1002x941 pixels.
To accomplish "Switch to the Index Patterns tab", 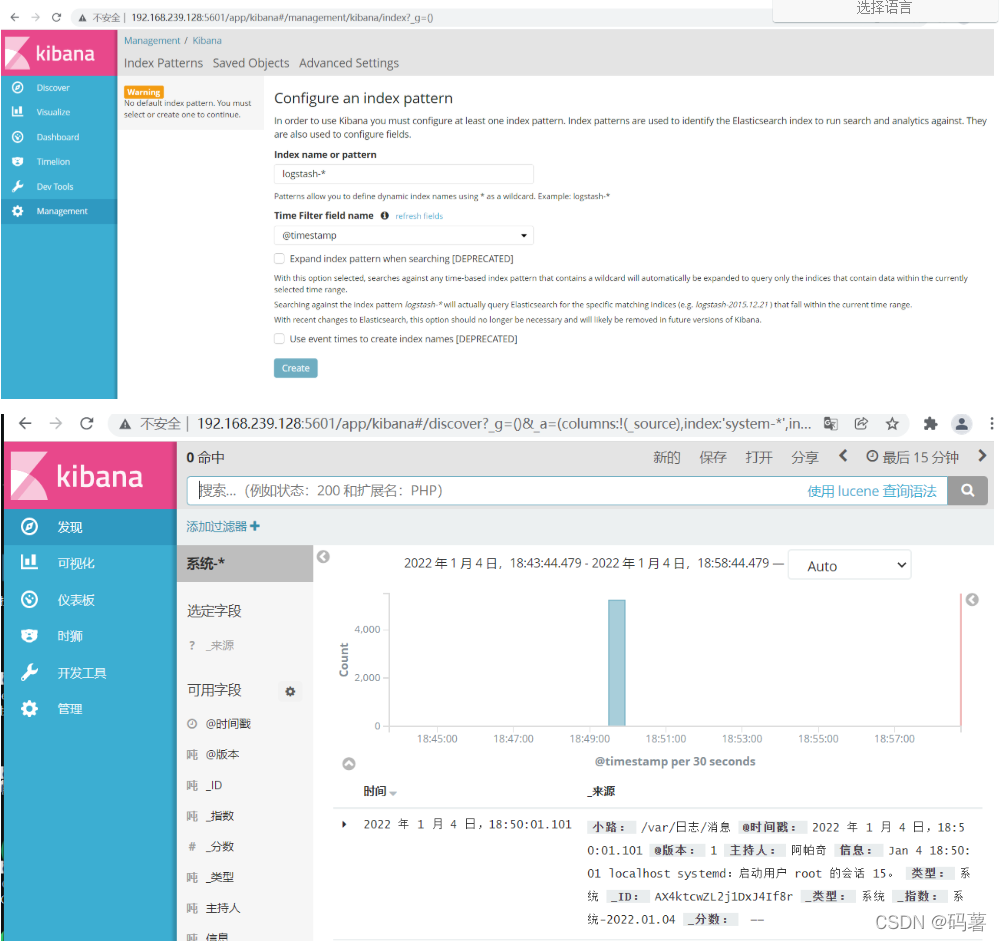I will coord(163,63).
